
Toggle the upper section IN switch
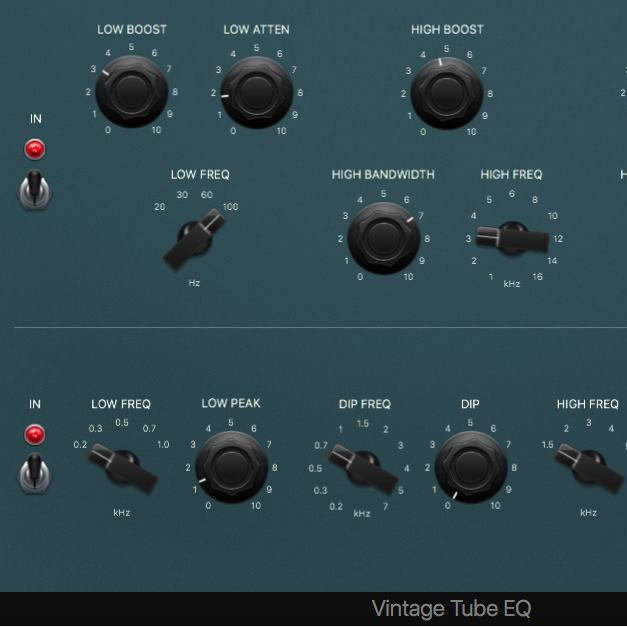(x=35, y=188)
